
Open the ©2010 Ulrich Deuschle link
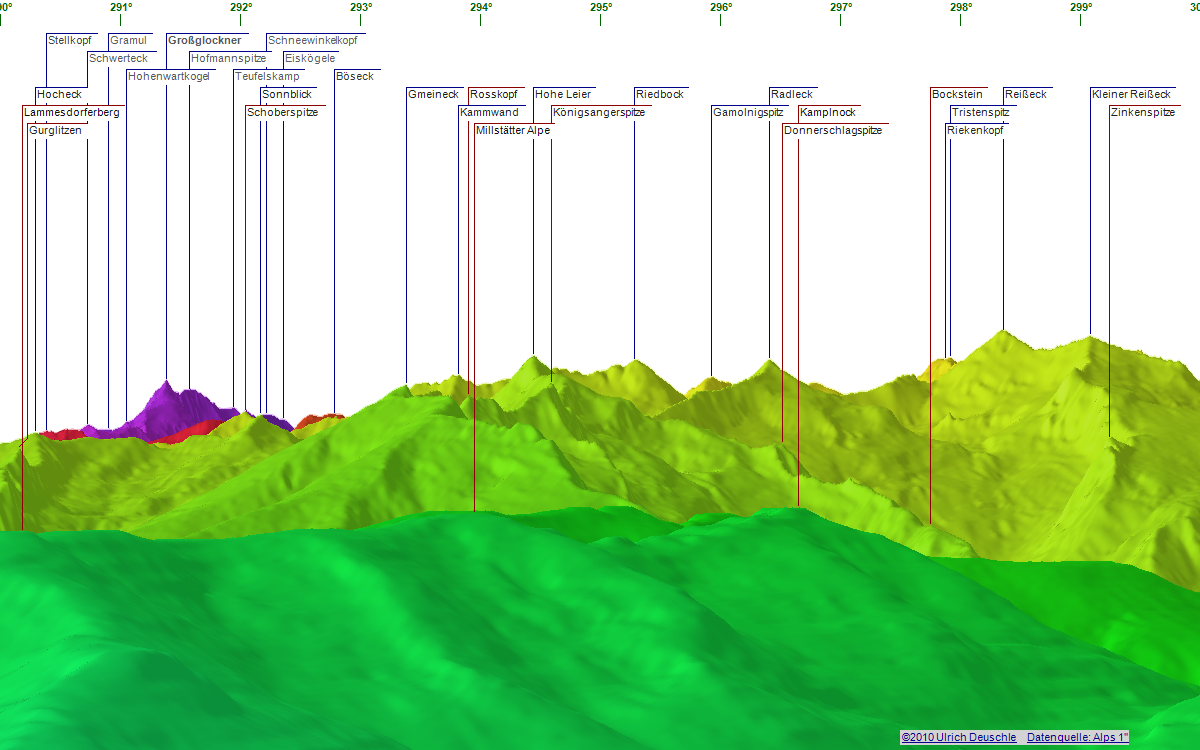[958, 737]
